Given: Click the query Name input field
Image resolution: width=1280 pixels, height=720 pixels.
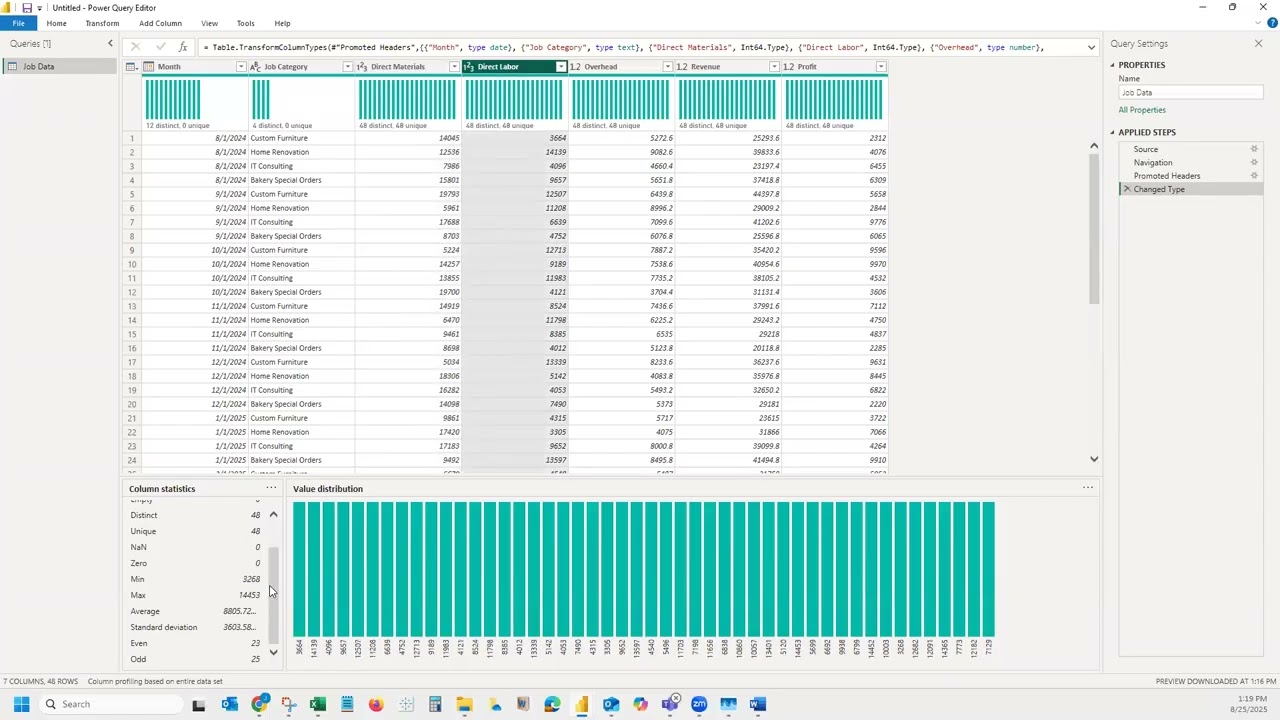Looking at the screenshot, I should (x=1190, y=92).
